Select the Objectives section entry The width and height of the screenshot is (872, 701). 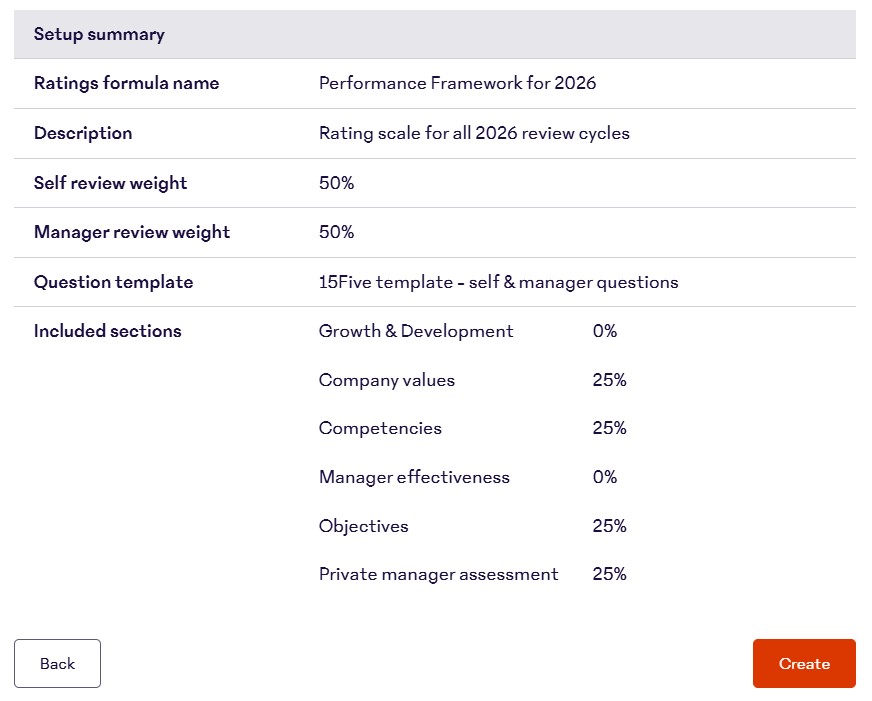[x=363, y=526]
